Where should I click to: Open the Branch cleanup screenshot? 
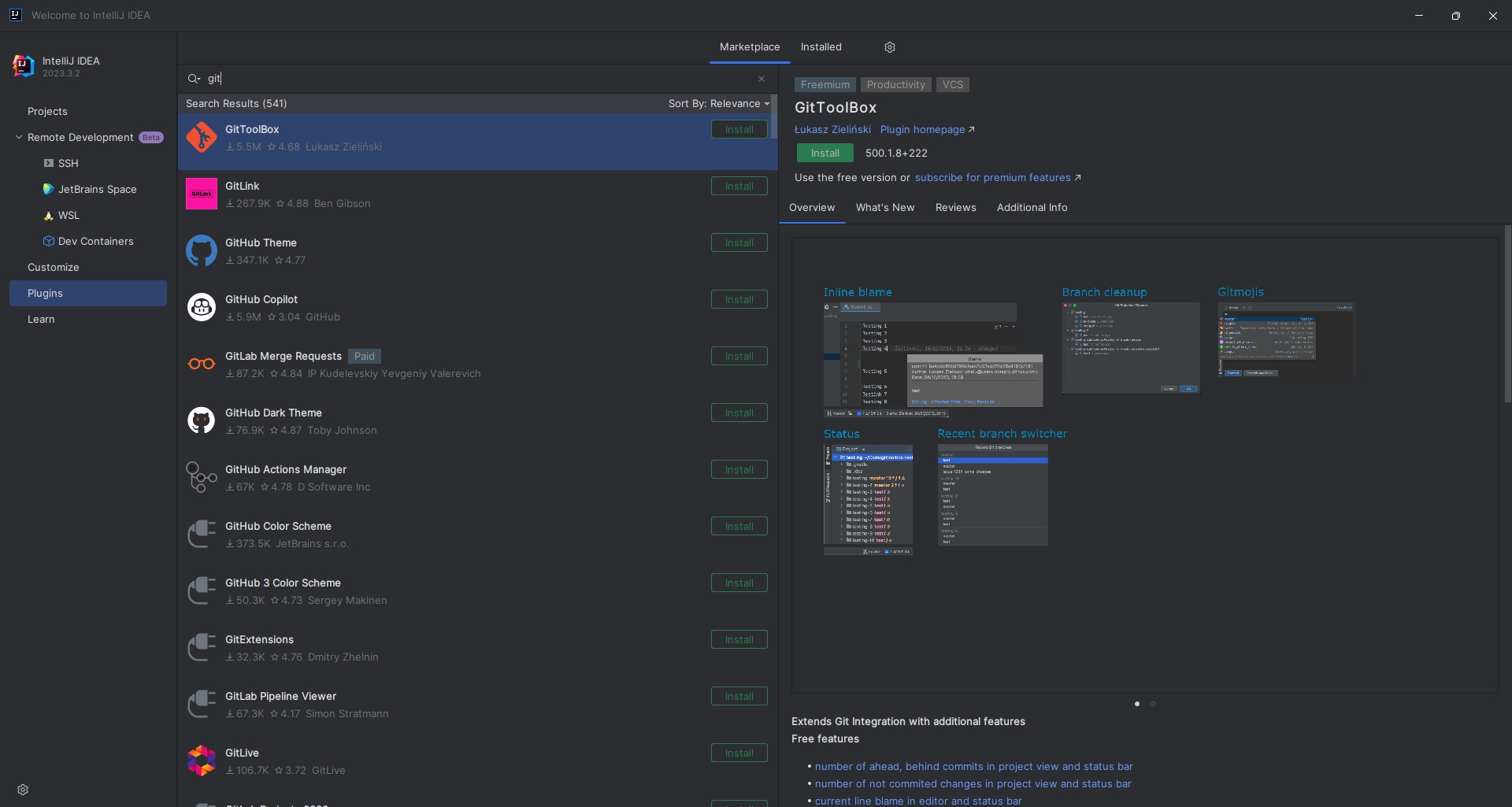[x=1131, y=348]
